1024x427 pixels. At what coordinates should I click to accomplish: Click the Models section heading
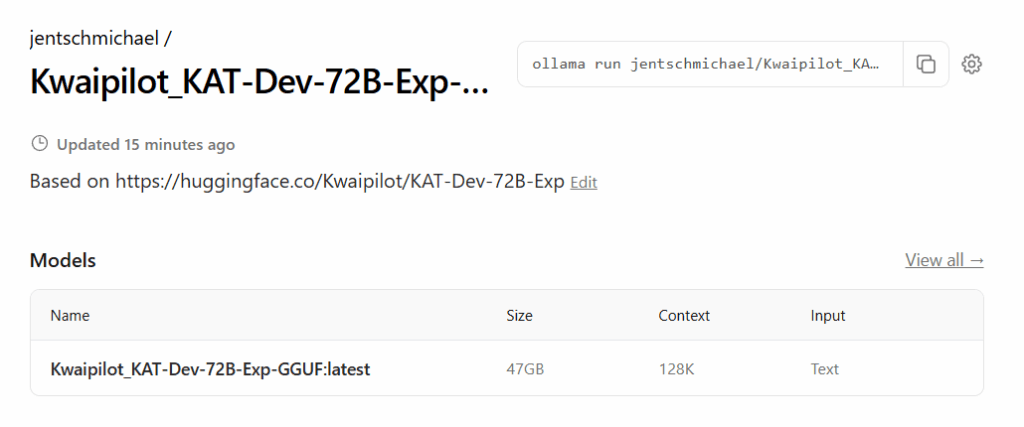(x=63, y=260)
